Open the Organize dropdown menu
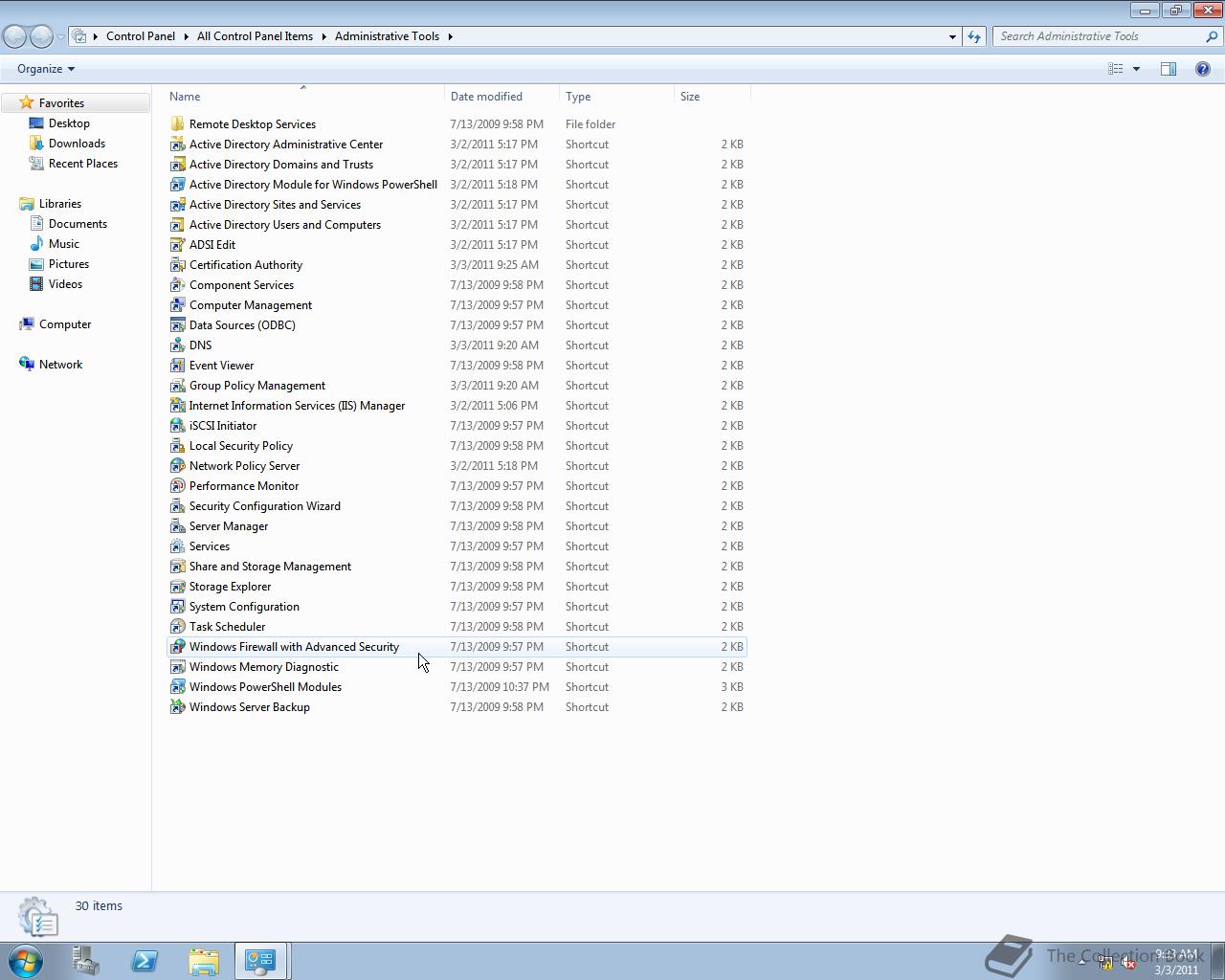1225x980 pixels. (46, 69)
